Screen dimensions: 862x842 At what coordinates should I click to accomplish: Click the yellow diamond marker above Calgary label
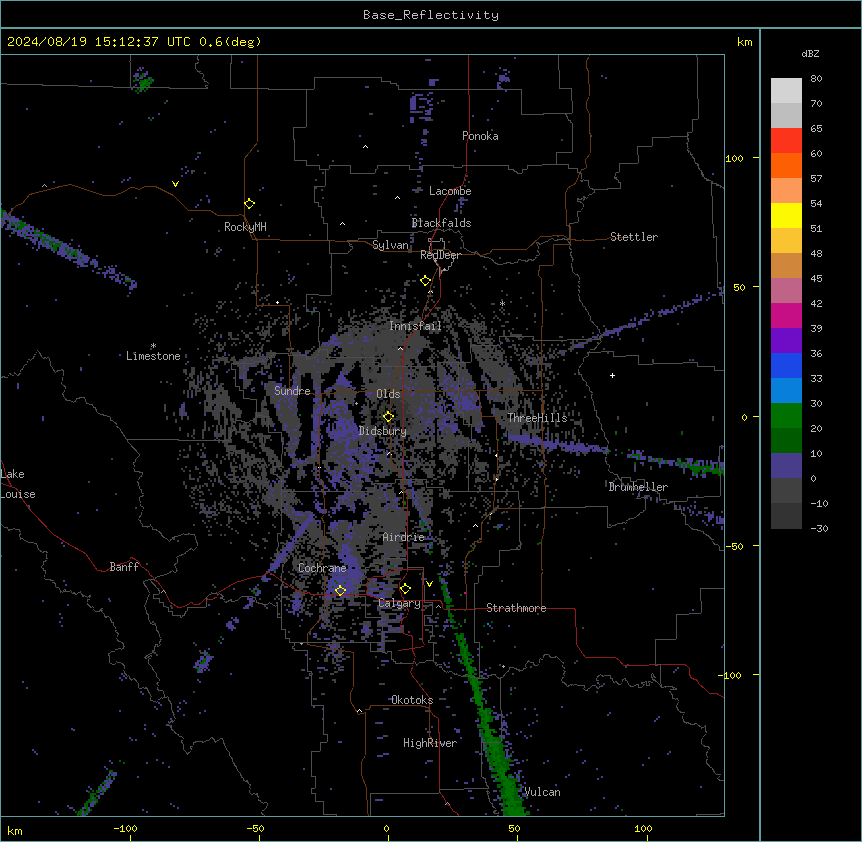pos(405,589)
